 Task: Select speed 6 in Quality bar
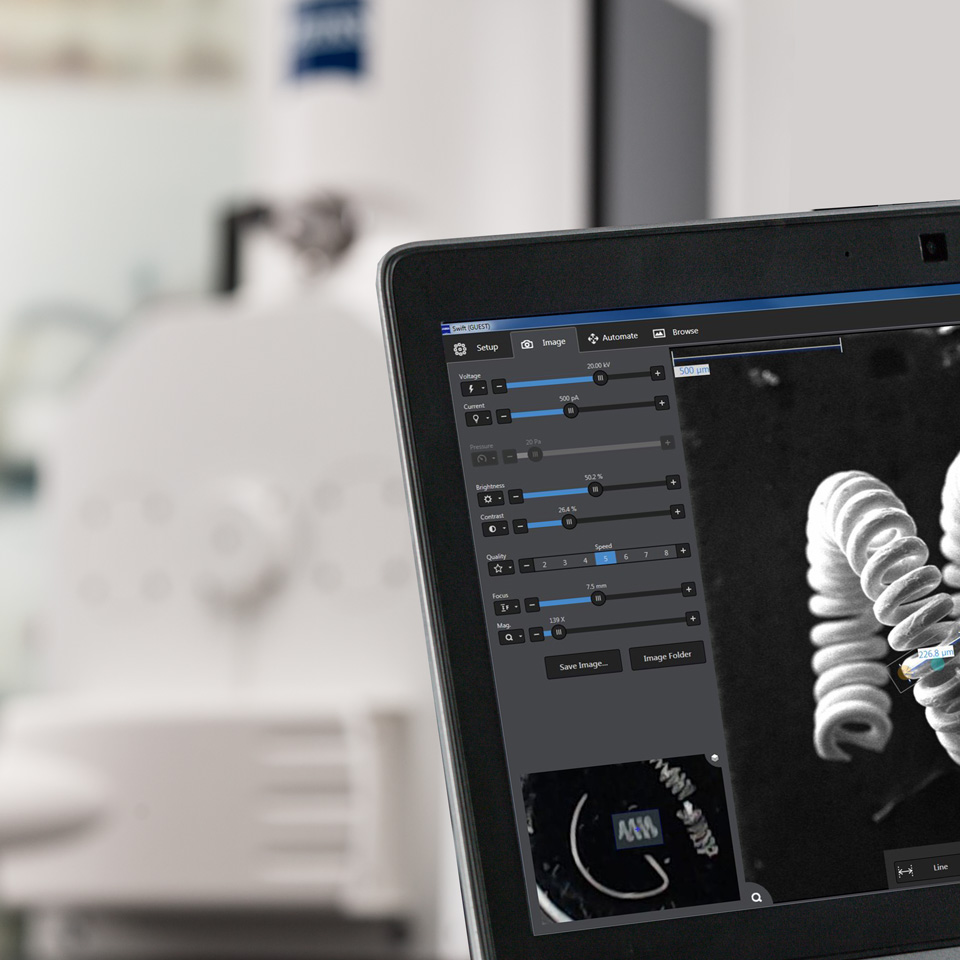626,557
